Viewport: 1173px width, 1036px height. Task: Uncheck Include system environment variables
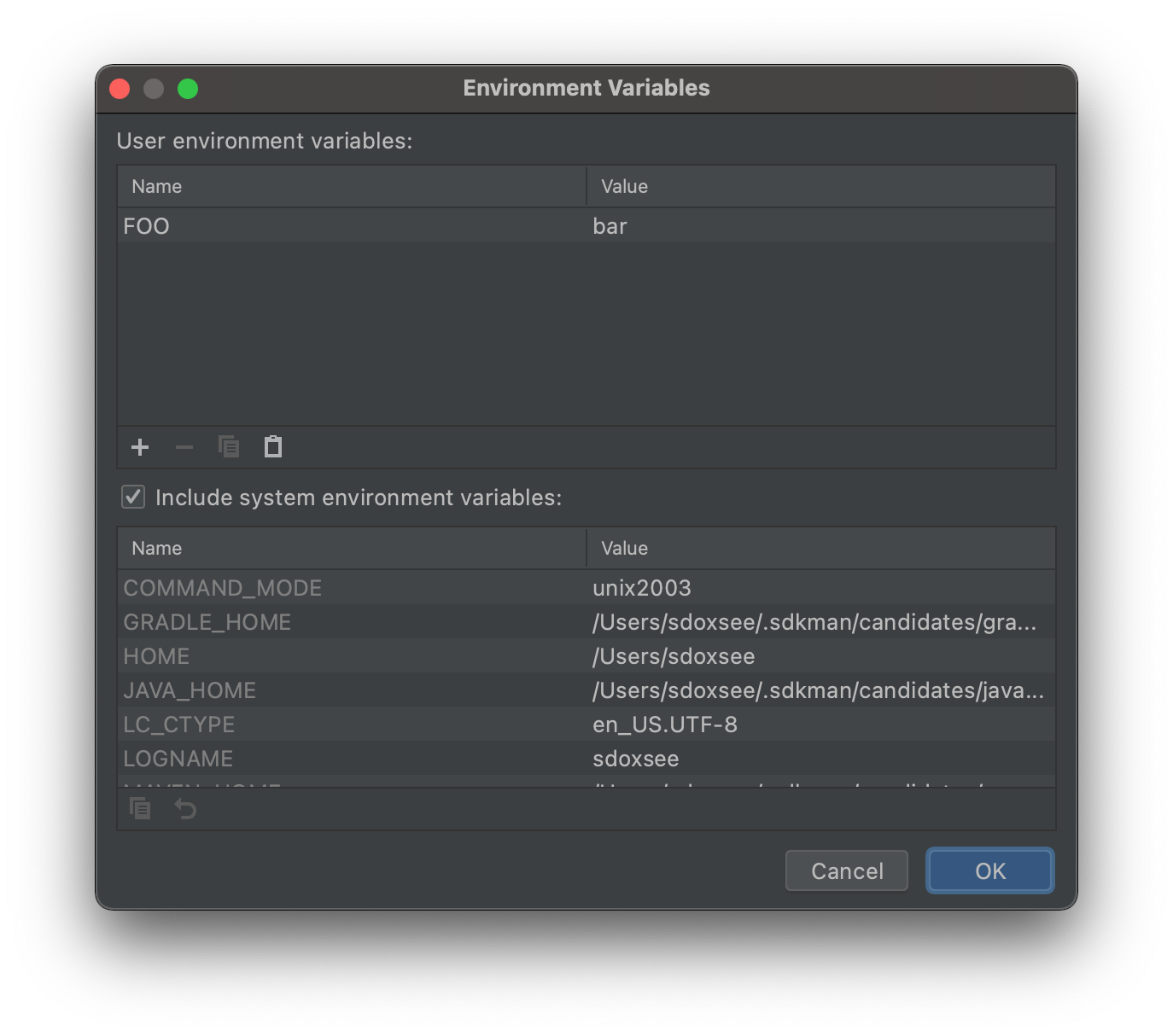pyautogui.click(x=132, y=497)
